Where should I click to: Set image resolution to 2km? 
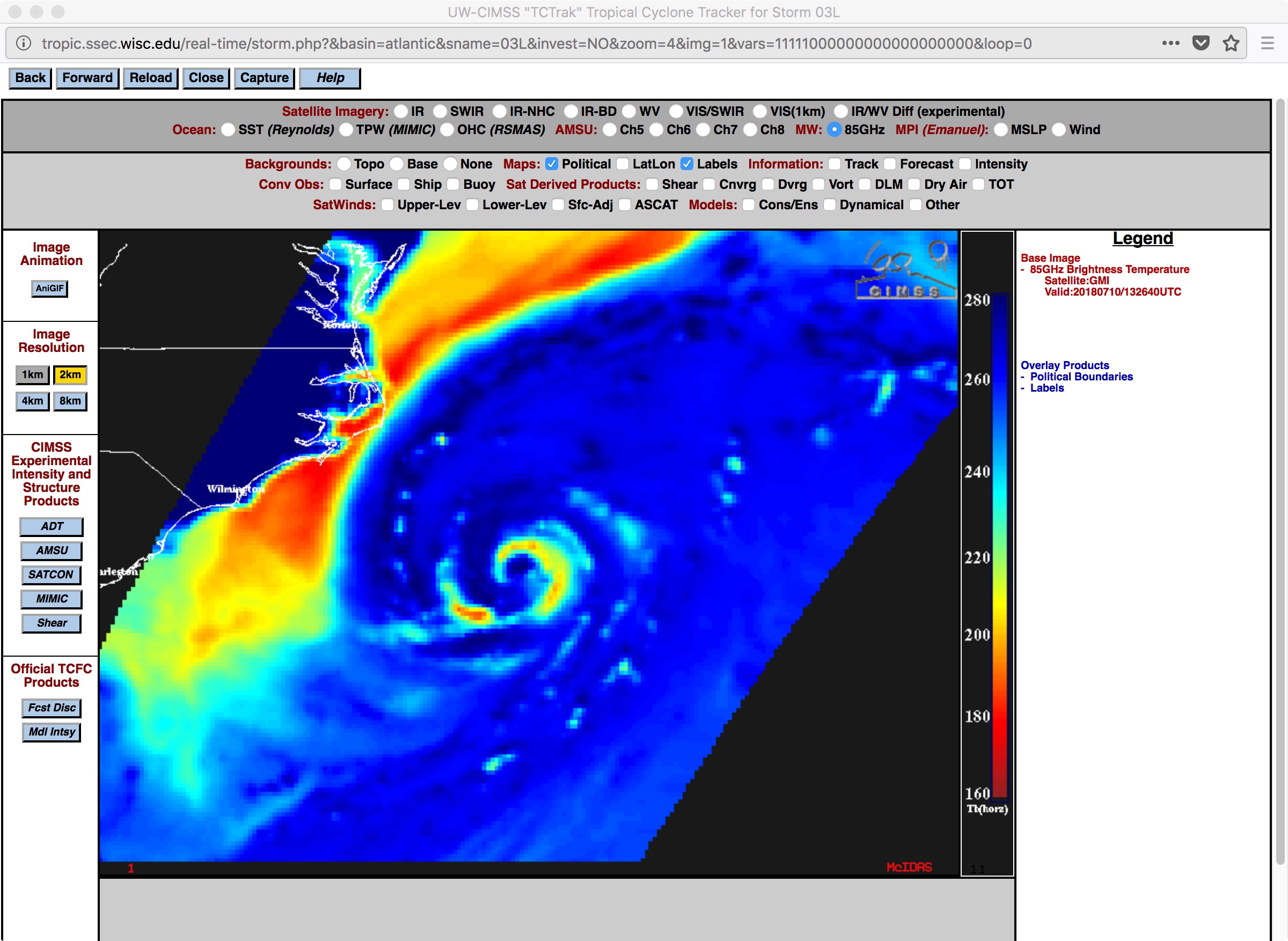[70, 375]
